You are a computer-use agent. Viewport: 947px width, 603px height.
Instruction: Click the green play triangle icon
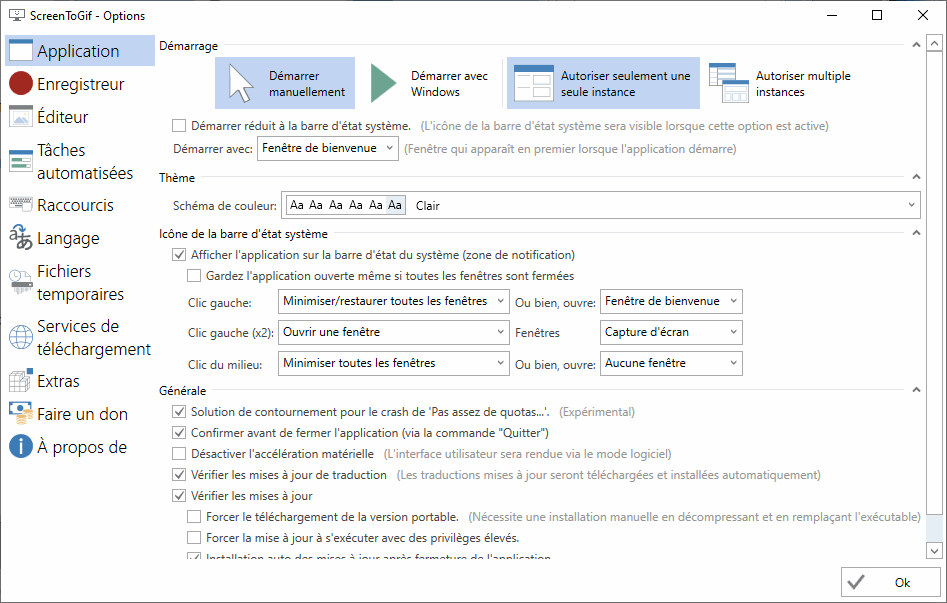384,83
